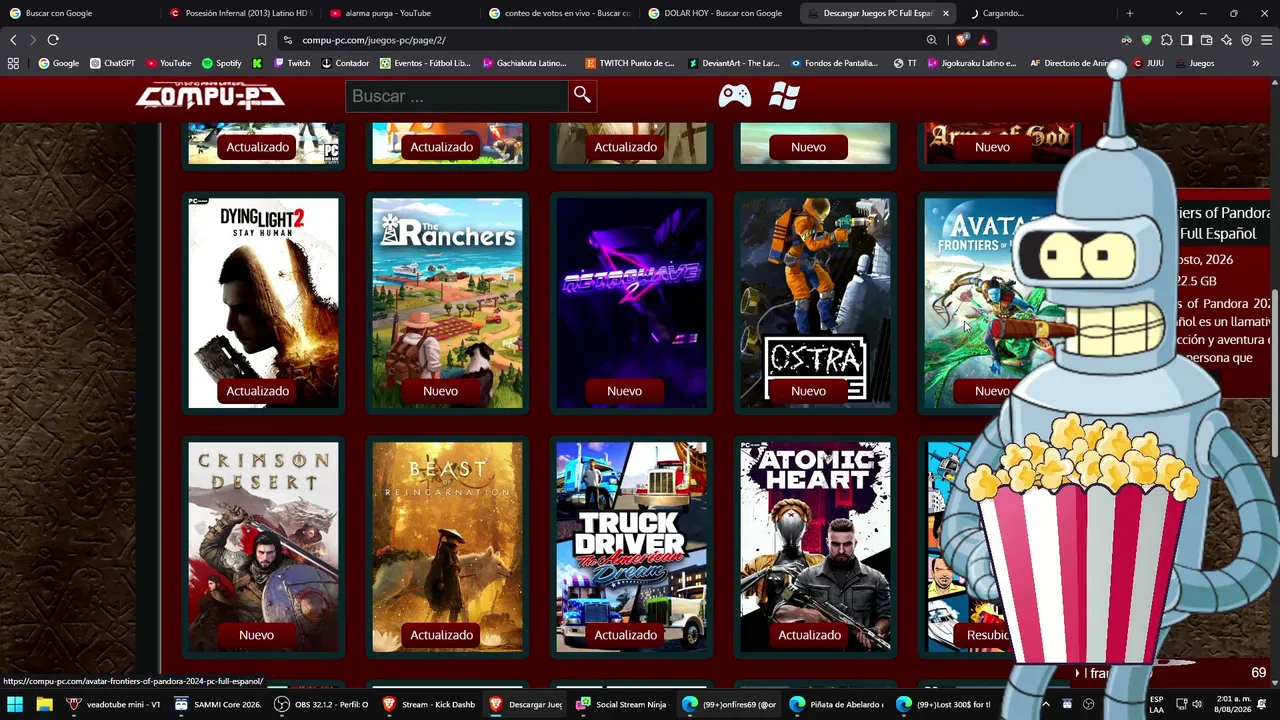Viewport: 1280px width, 720px height.
Task: Bookmark this page with the bookmark icon
Action: click(x=262, y=40)
